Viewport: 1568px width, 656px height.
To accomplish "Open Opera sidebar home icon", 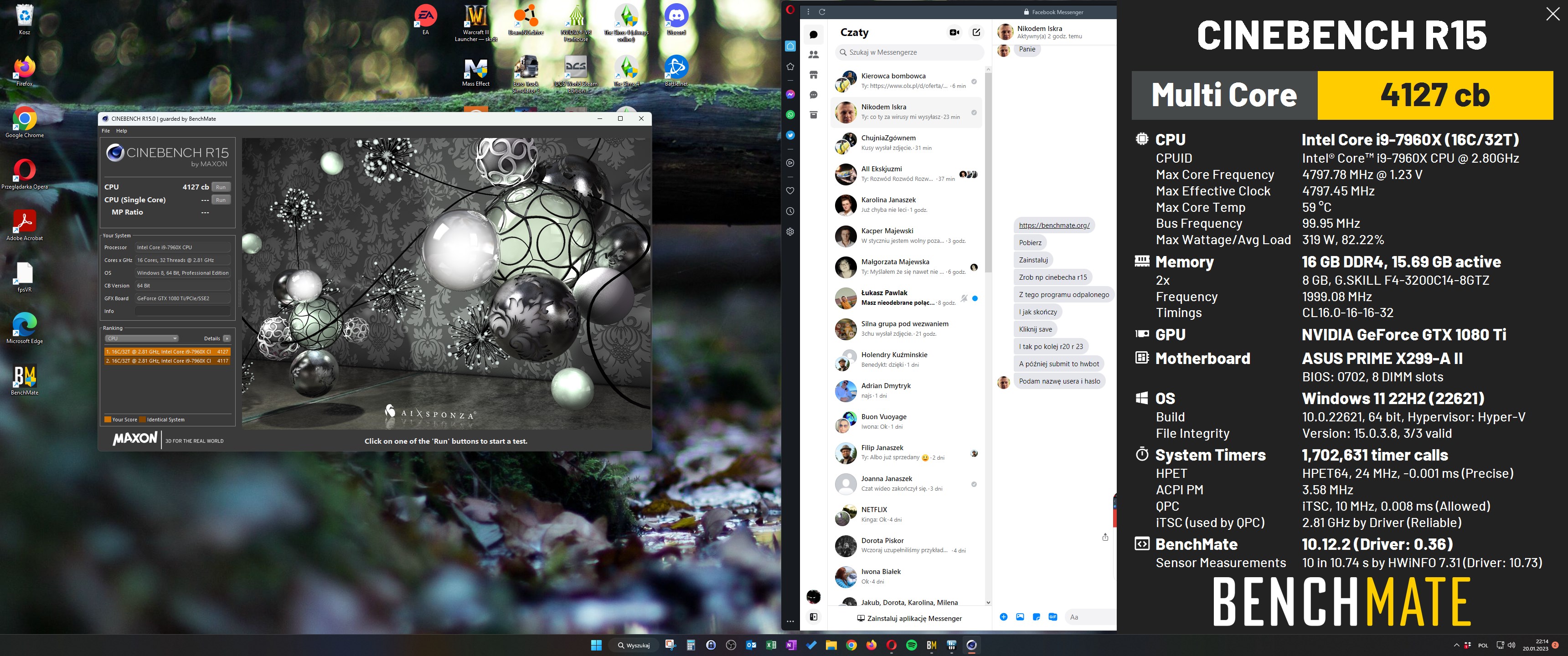I will click(790, 46).
